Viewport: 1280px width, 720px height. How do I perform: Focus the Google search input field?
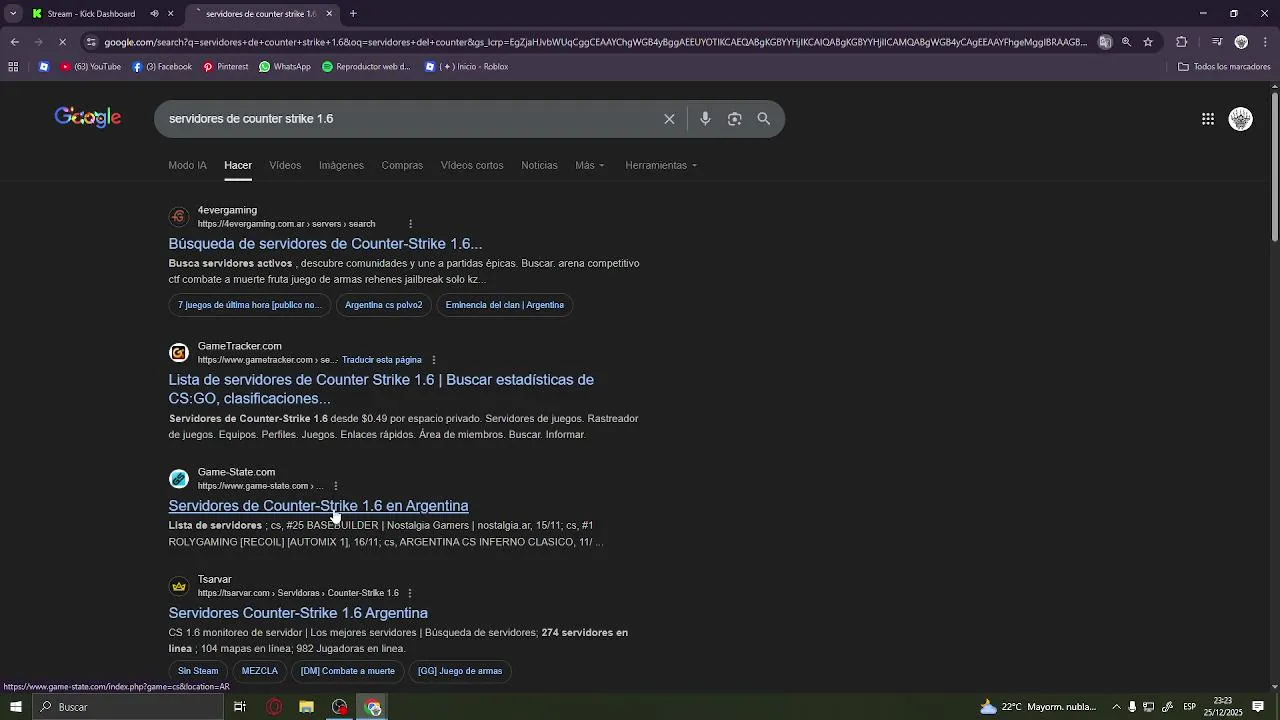click(410, 119)
